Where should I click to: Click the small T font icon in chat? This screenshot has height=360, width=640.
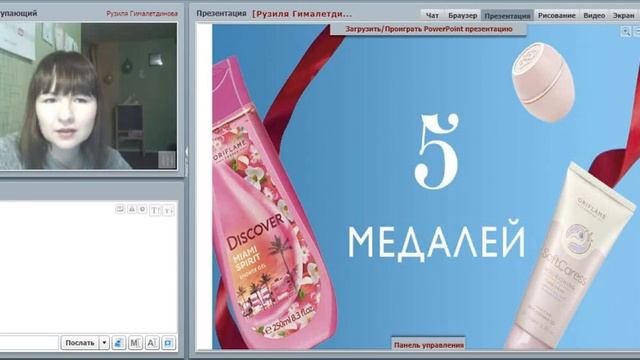(169, 210)
